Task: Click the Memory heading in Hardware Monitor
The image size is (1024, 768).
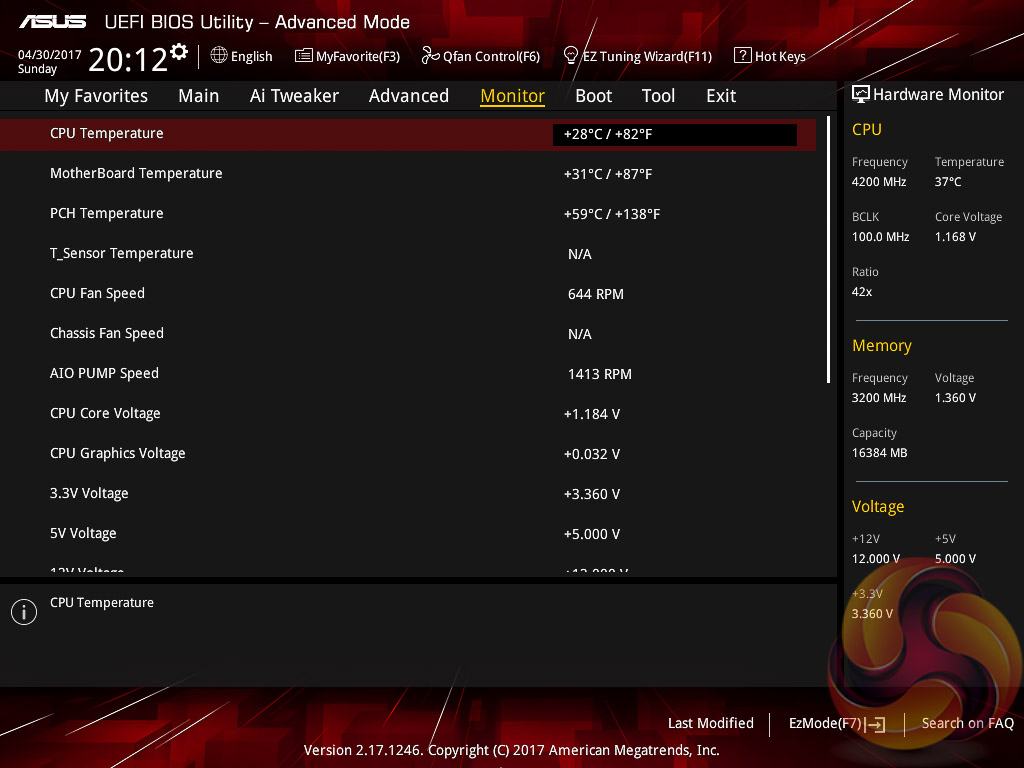Action: pos(882,345)
